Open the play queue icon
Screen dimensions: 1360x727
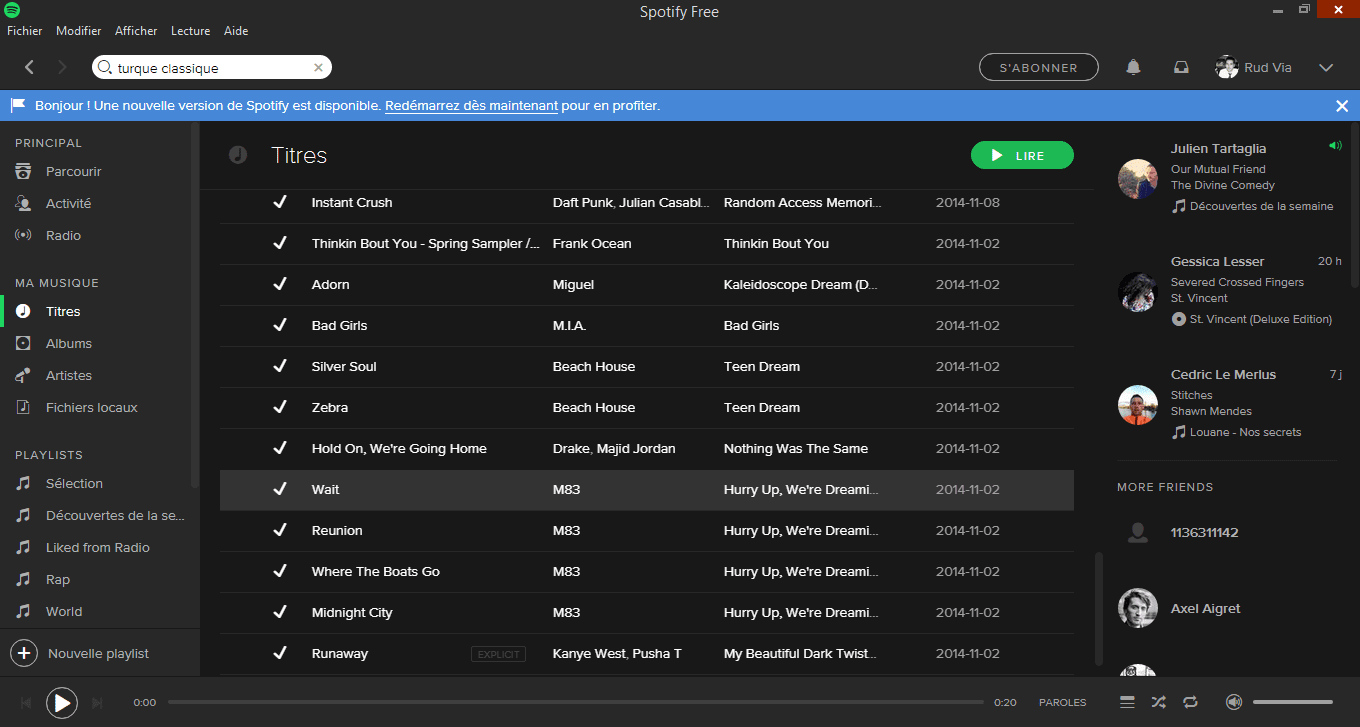pyautogui.click(x=1127, y=702)
